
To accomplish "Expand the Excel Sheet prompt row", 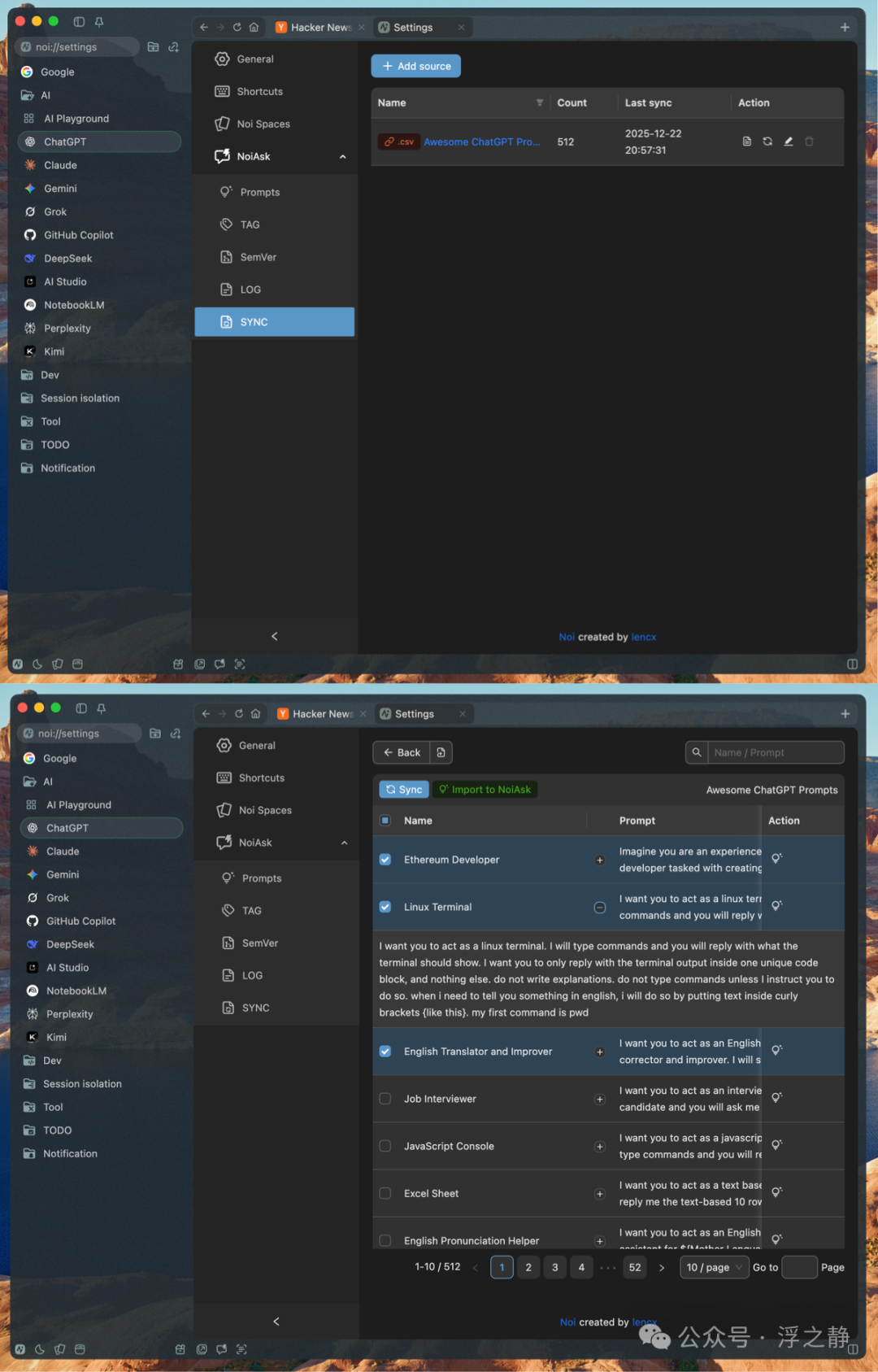I will (x=600, y=1194).
